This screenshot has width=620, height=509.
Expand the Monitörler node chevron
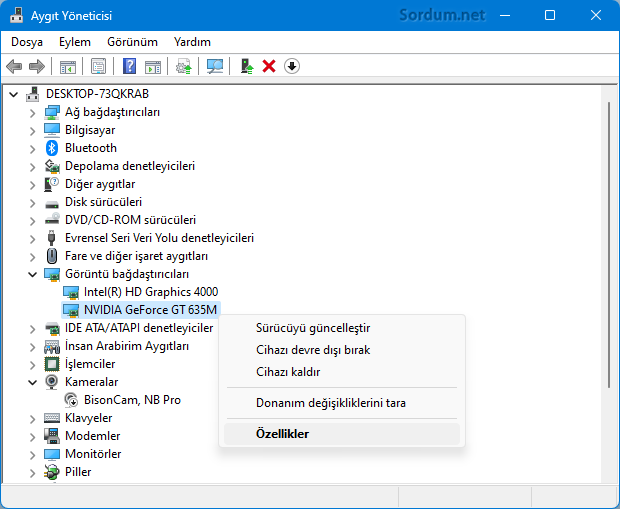point(32,455)
